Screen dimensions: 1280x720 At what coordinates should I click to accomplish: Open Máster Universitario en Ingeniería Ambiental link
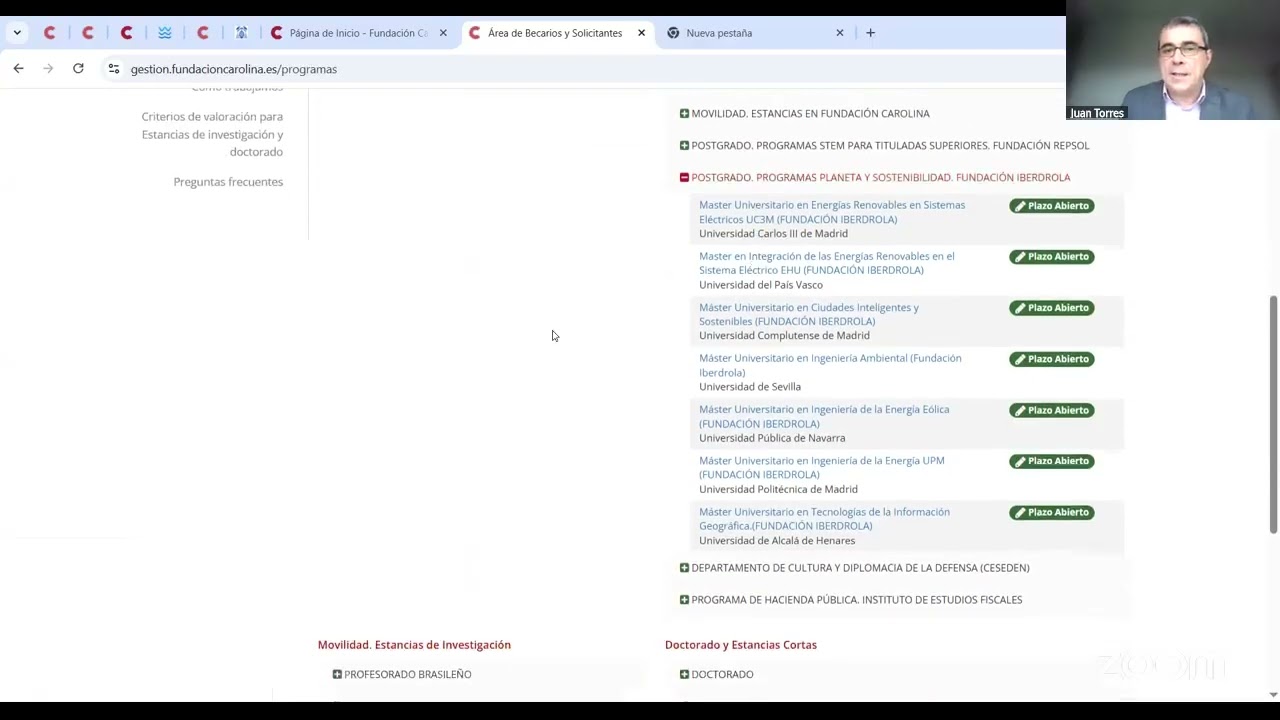[830, 365]
